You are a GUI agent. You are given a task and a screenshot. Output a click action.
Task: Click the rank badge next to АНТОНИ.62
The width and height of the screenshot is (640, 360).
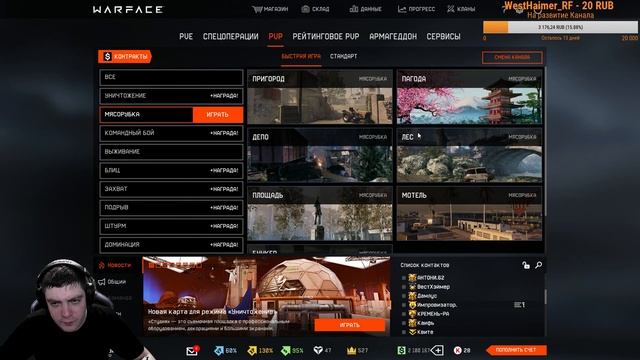[x=412, y=278]
